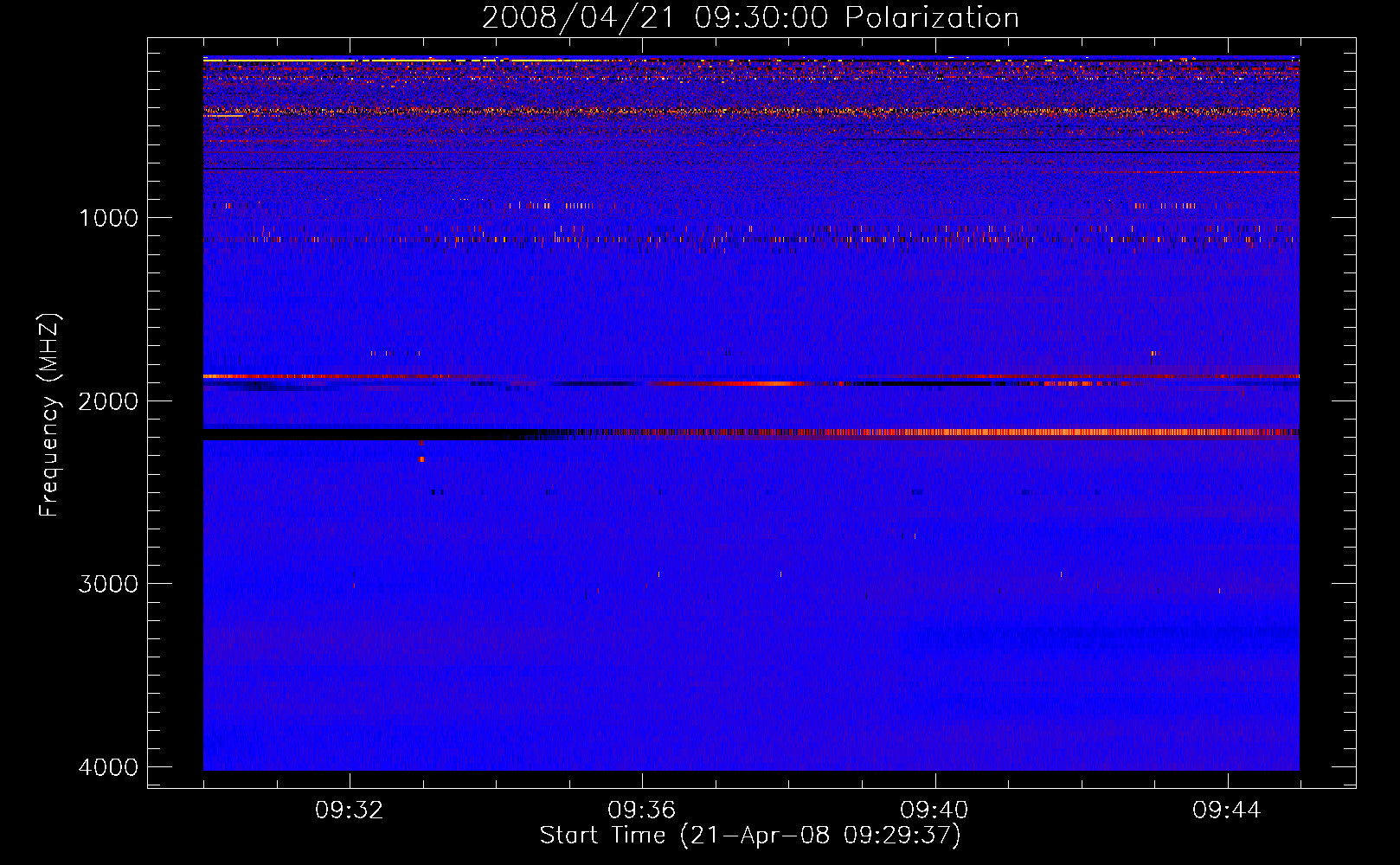Select the 'Frequency (MHZ)' axis label

tap(49, 415)
